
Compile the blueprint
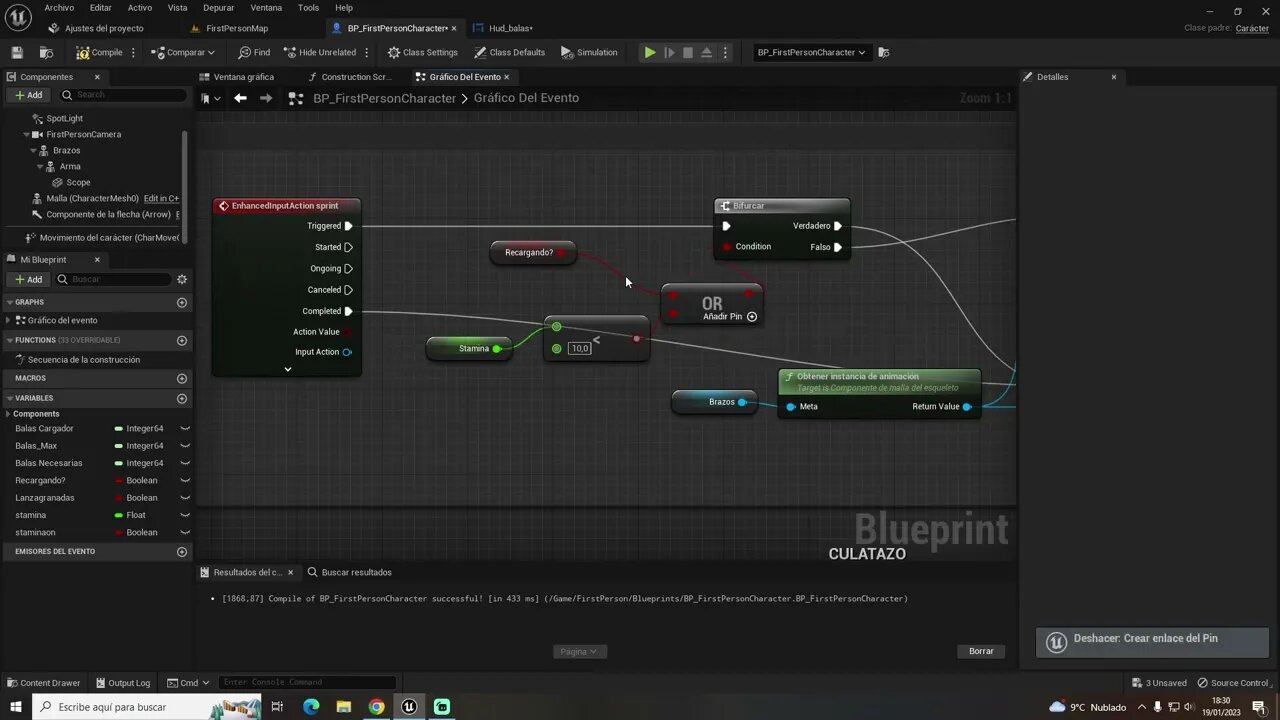pos(99,52)
